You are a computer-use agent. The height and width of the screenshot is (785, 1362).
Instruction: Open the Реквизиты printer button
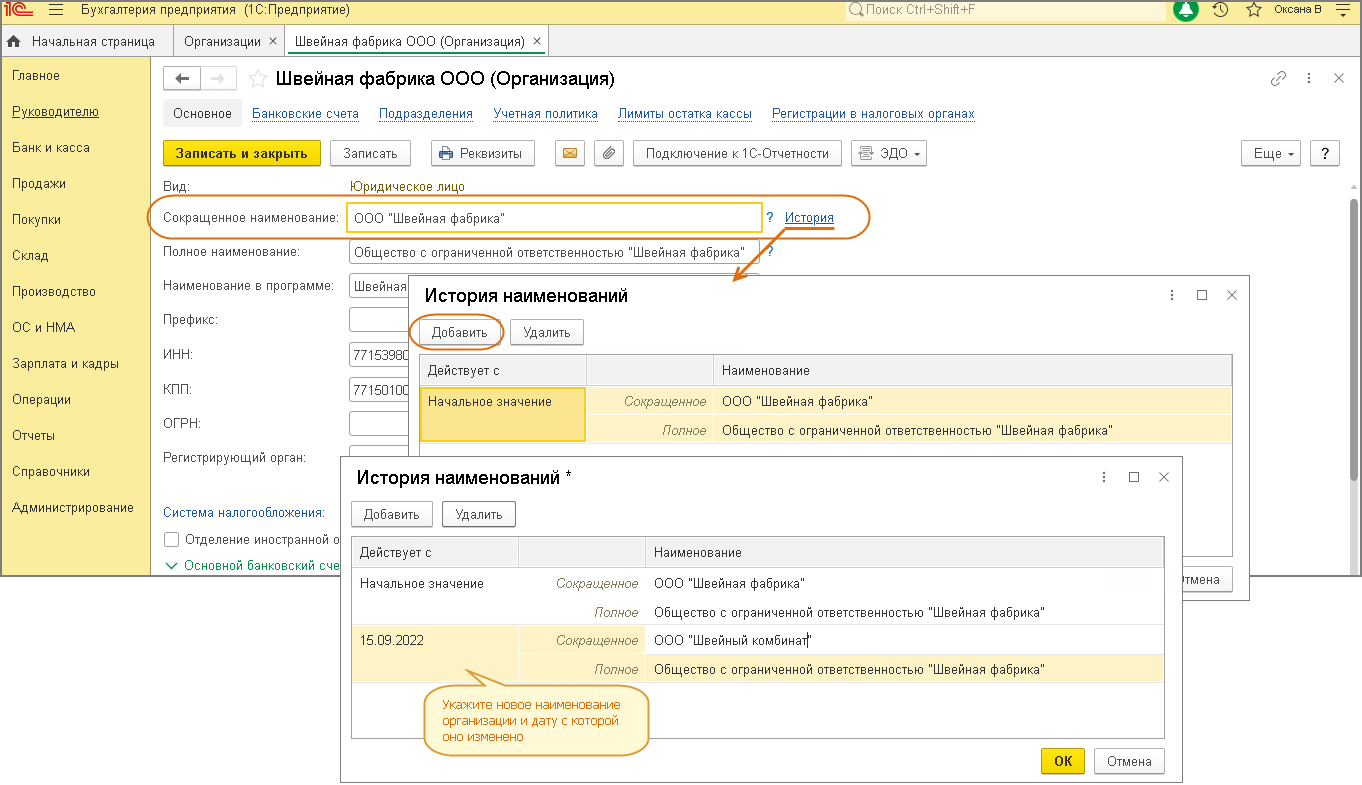483,153
